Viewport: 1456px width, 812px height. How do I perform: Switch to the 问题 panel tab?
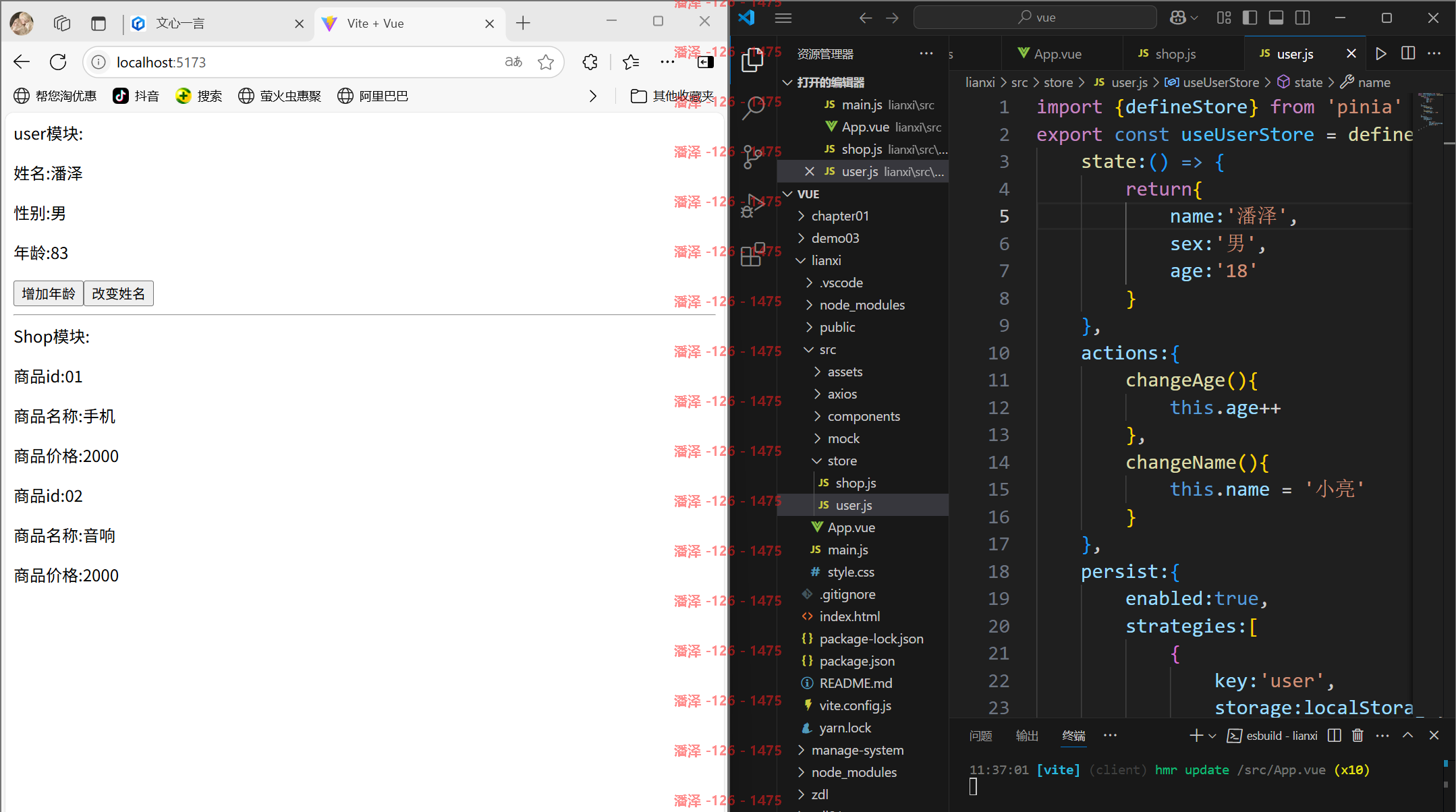point(980,736)
